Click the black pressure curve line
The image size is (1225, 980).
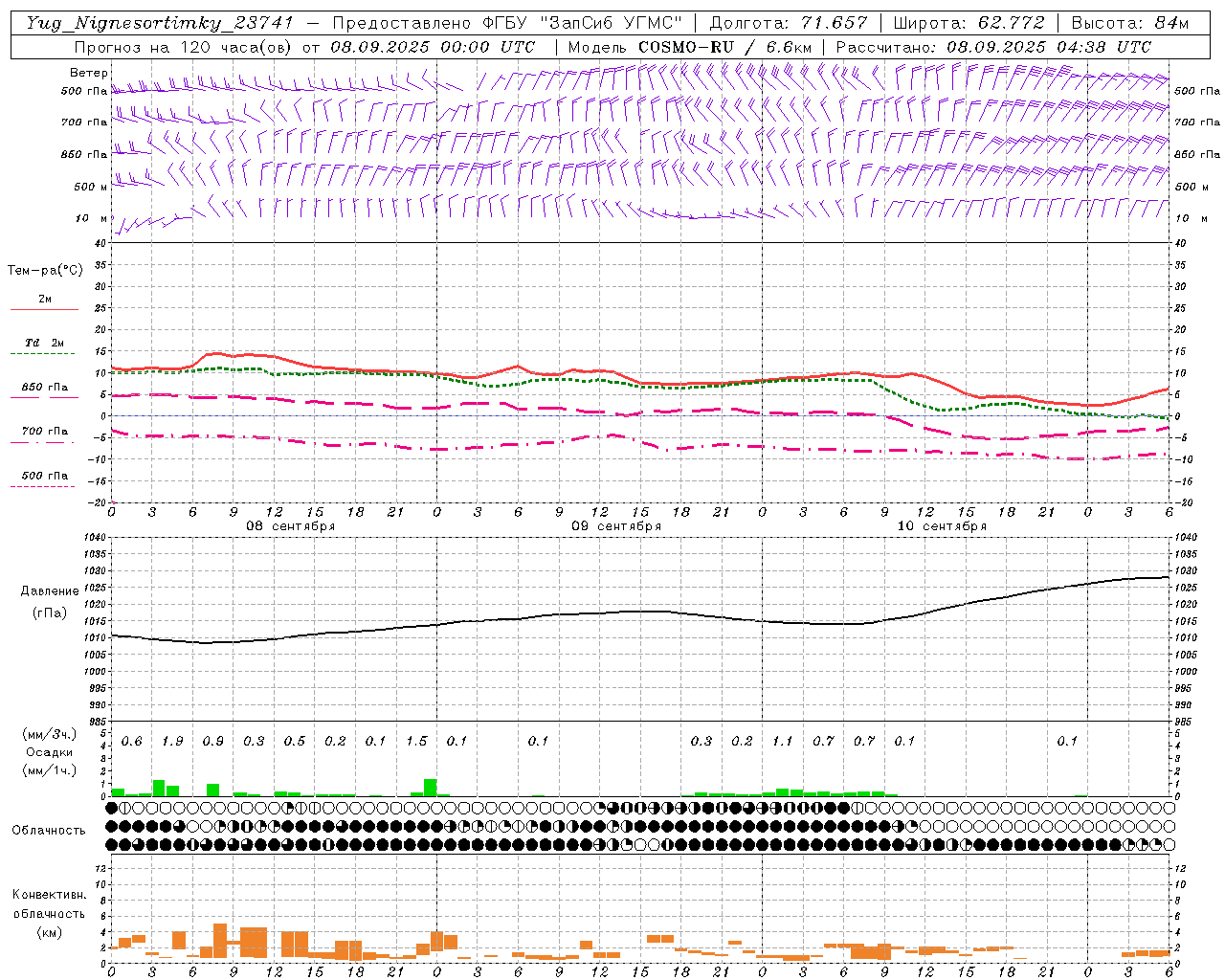pyautogui.click(x=641, y=612)
